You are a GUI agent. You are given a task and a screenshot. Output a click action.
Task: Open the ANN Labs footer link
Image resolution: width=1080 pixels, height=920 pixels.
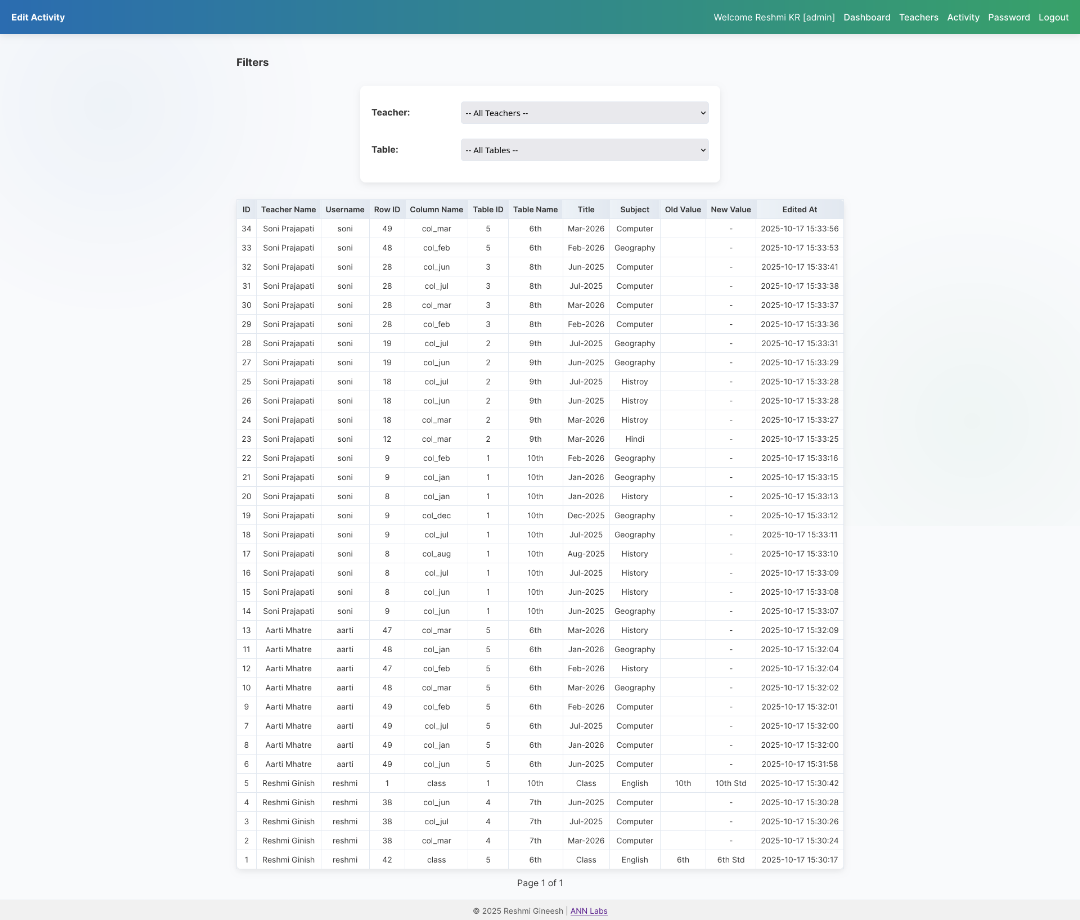(588, 911)
